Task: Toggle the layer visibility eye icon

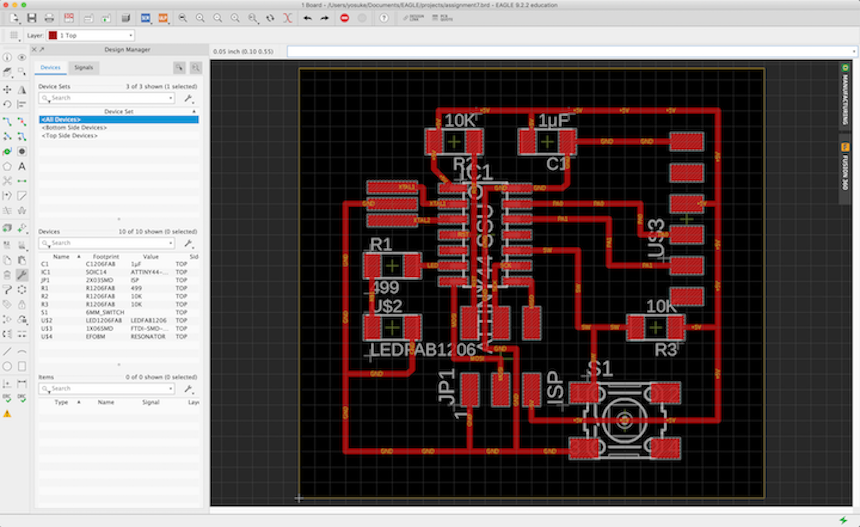Action: pos(21,57)
